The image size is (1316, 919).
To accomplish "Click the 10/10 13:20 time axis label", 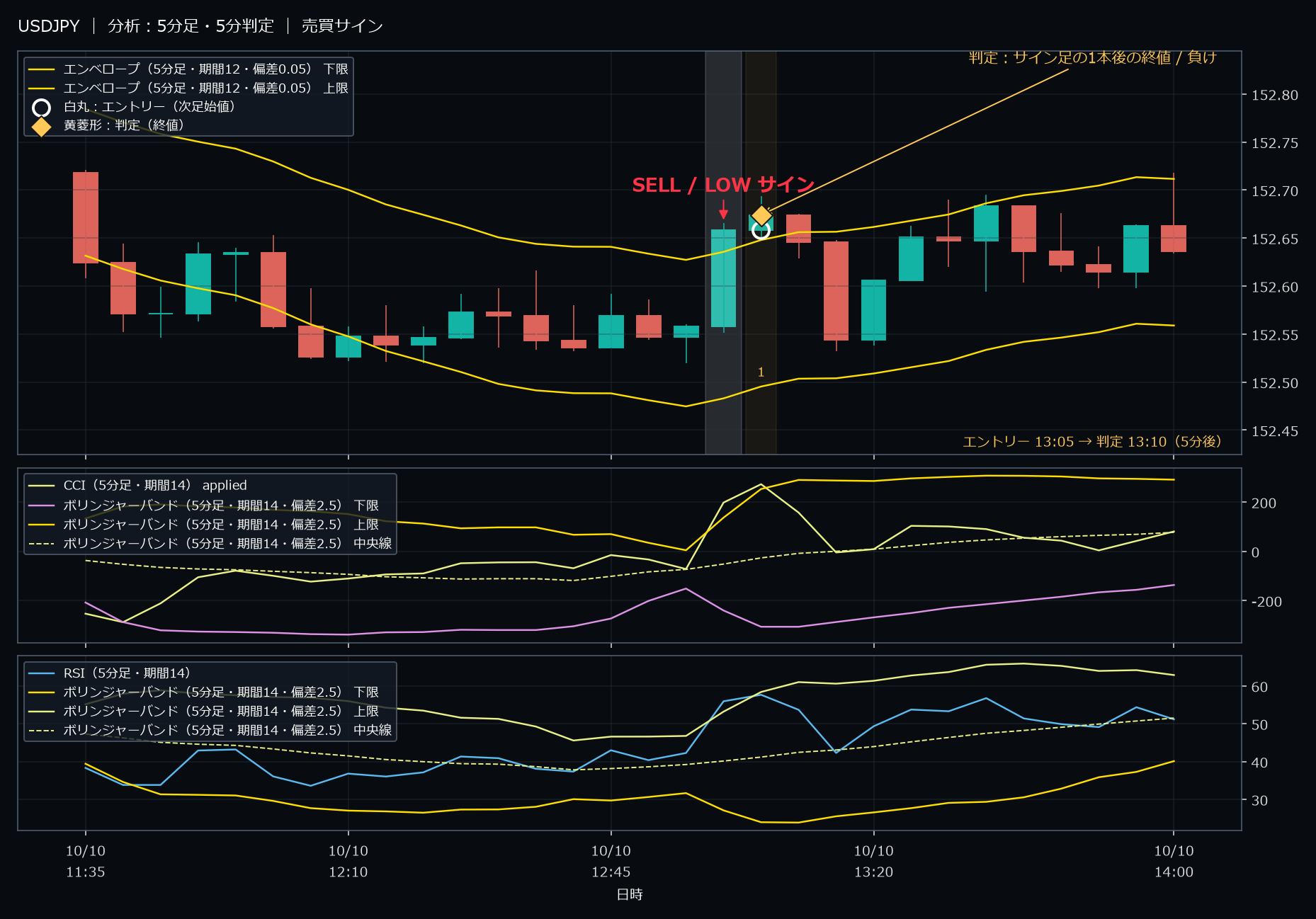I will coord(874,862).
